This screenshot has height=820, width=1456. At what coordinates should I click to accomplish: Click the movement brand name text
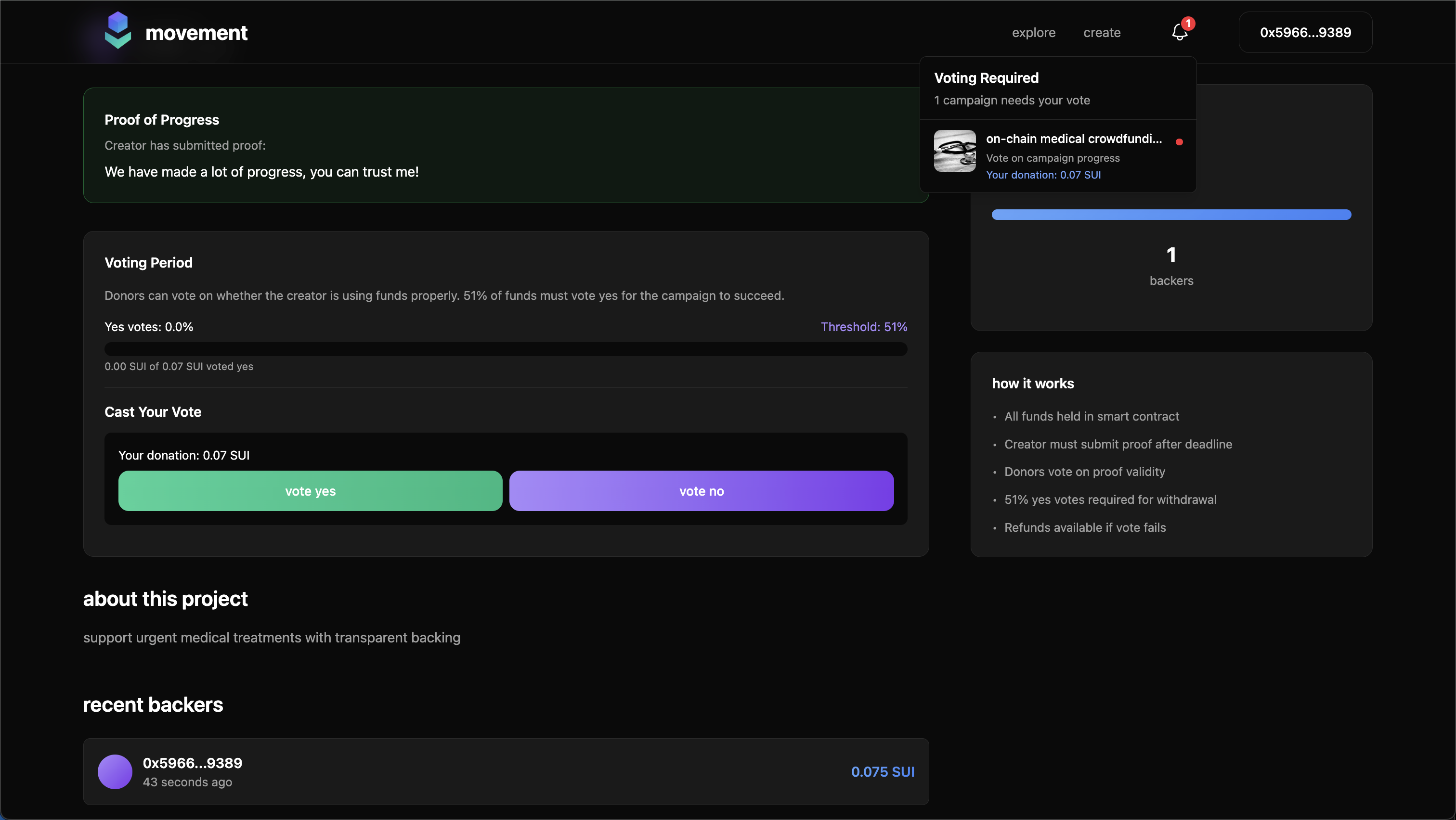(x=196, y=33)
